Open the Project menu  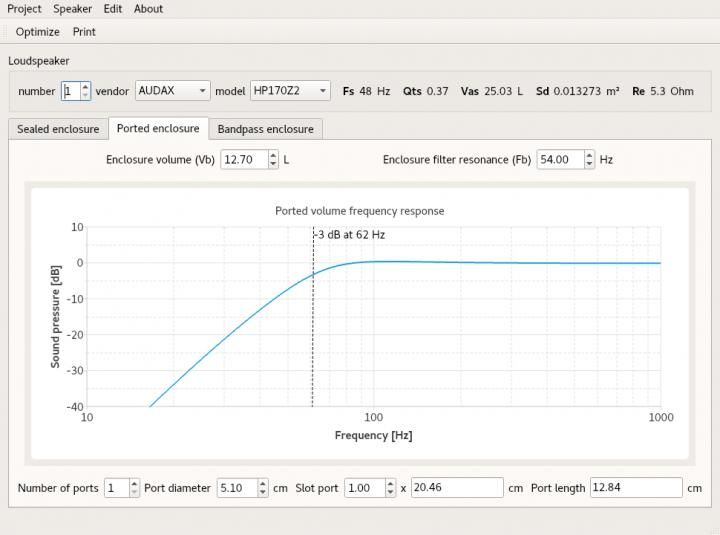point(25,9)
